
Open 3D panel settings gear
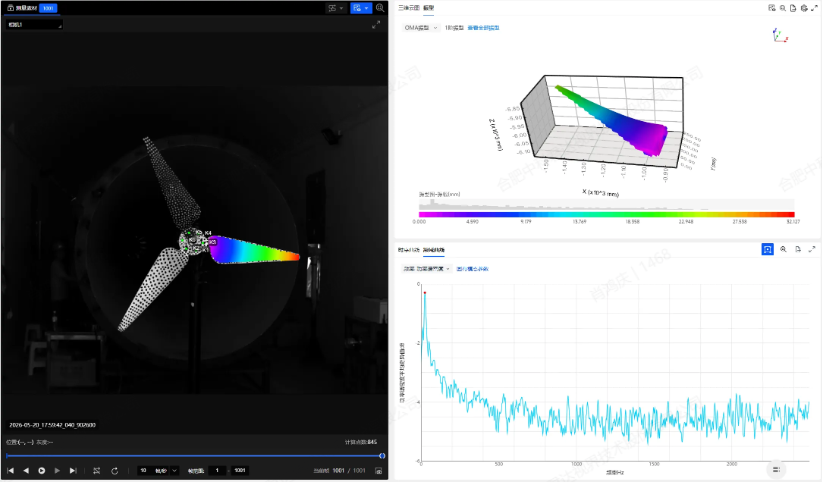(804, 8)
